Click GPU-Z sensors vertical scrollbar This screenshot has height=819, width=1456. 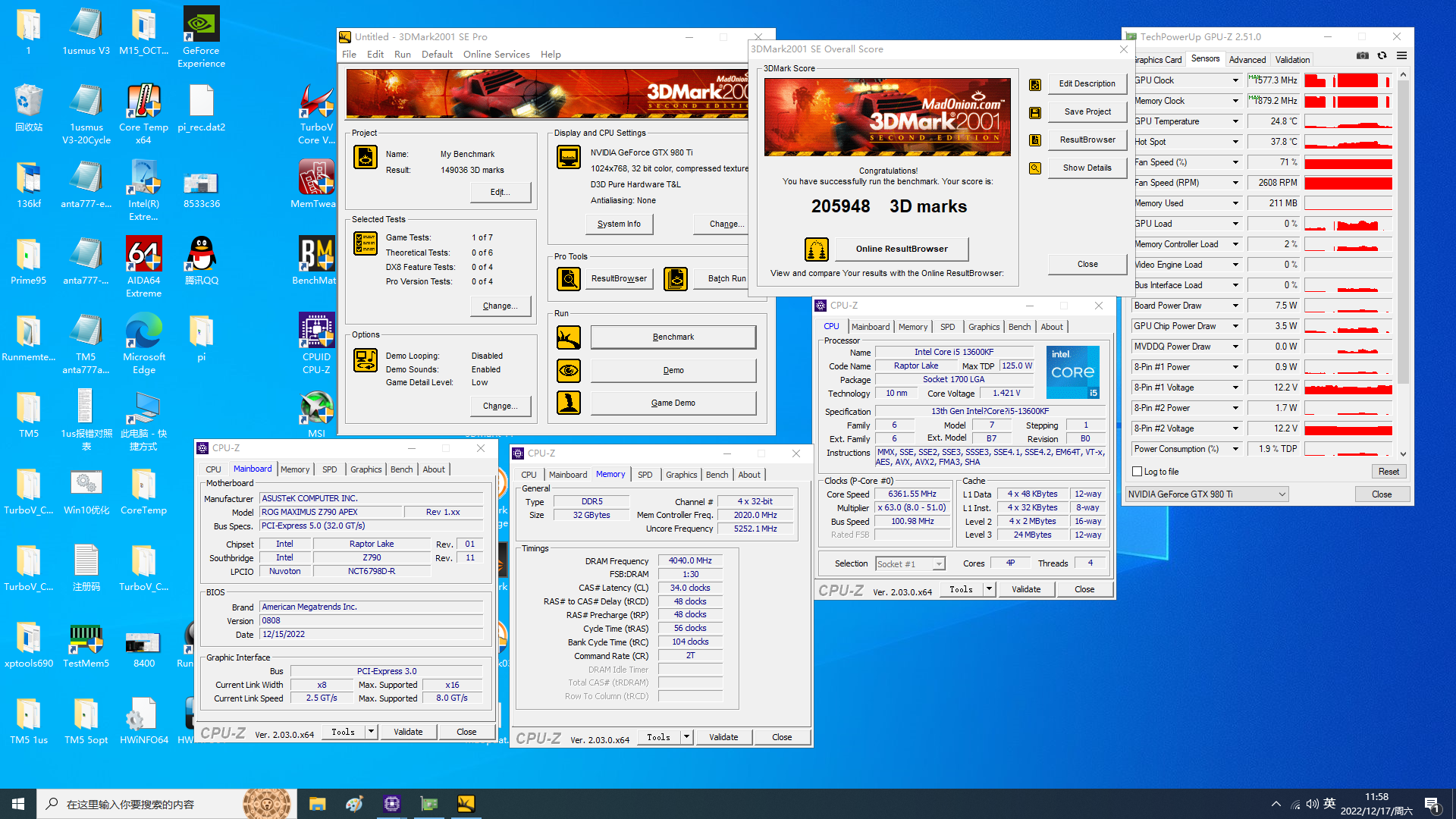tap(1403, 265)
